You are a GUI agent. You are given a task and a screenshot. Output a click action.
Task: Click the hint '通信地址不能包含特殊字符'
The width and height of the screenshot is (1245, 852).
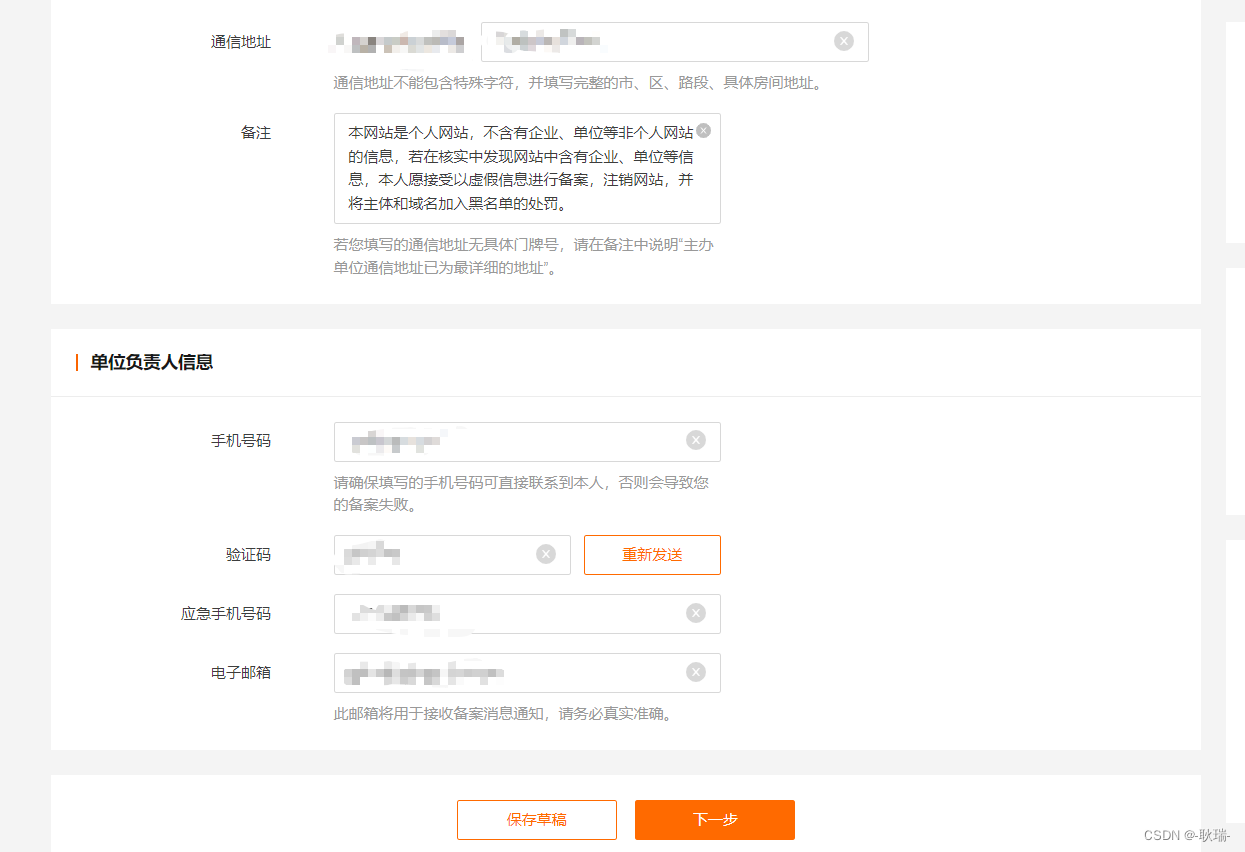425,83
